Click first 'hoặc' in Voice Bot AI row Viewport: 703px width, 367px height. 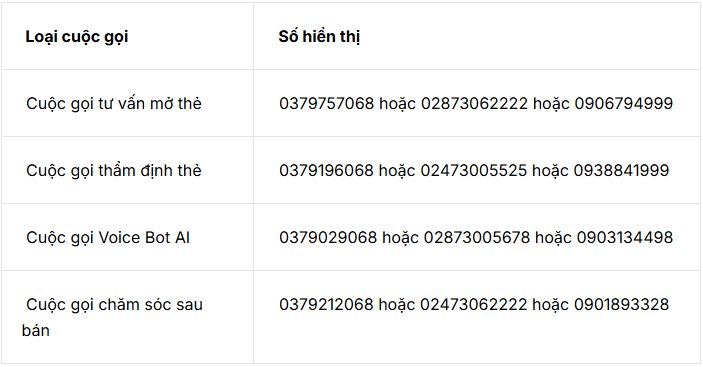(400, 238)
